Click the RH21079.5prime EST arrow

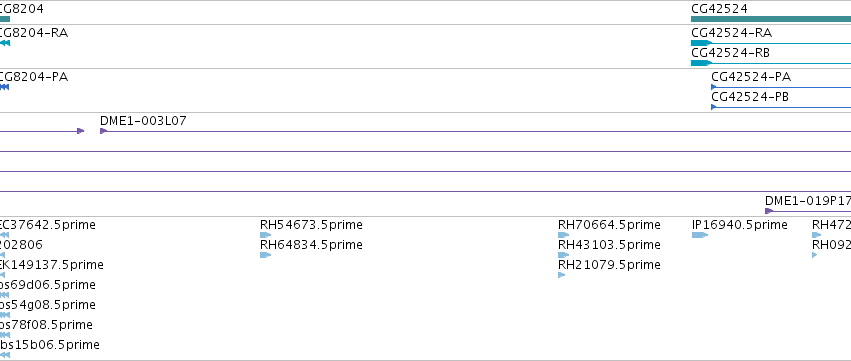point(562,275)
